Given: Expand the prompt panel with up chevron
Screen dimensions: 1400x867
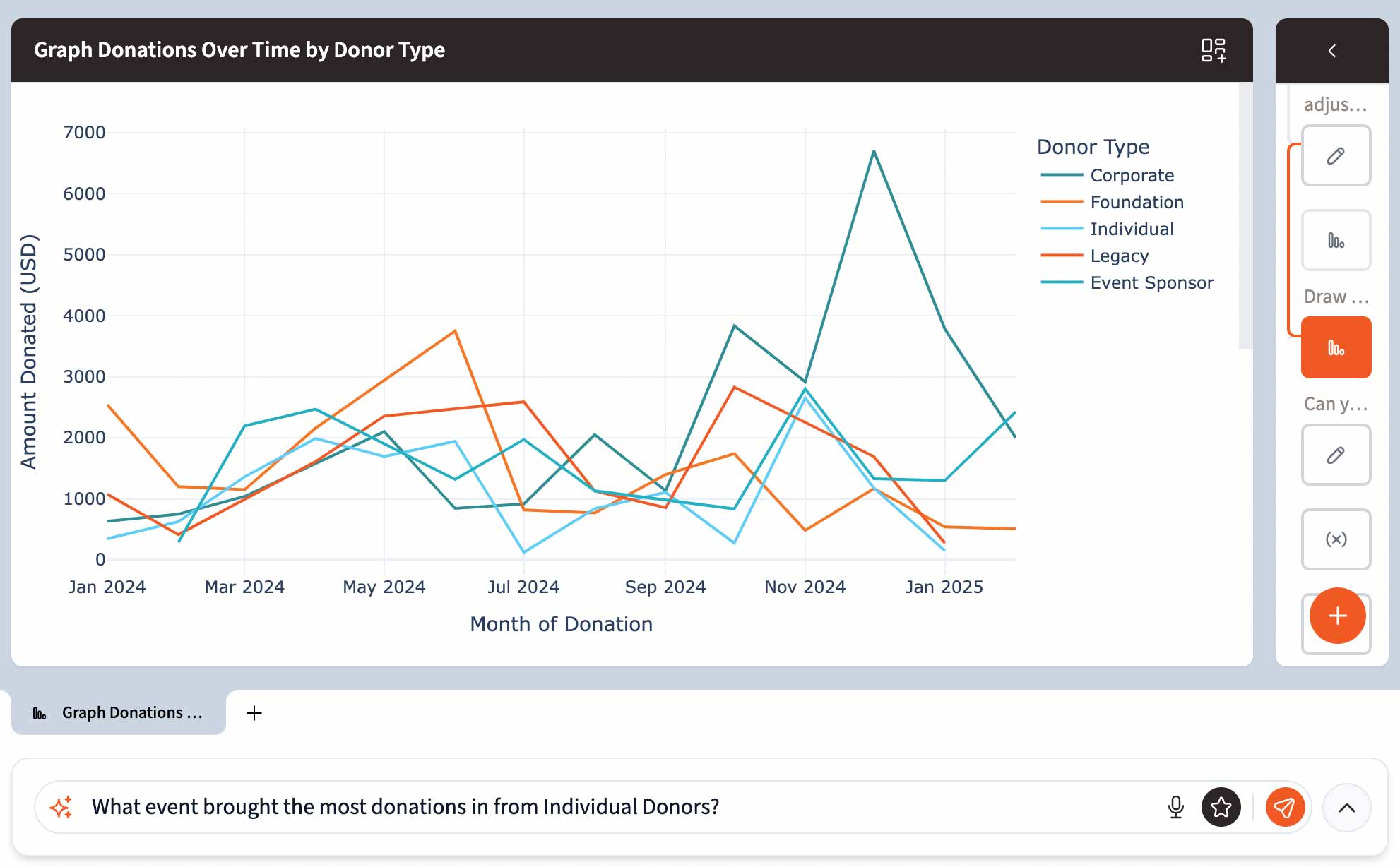Looking at the screenshot, I should tap(1346, 808).
